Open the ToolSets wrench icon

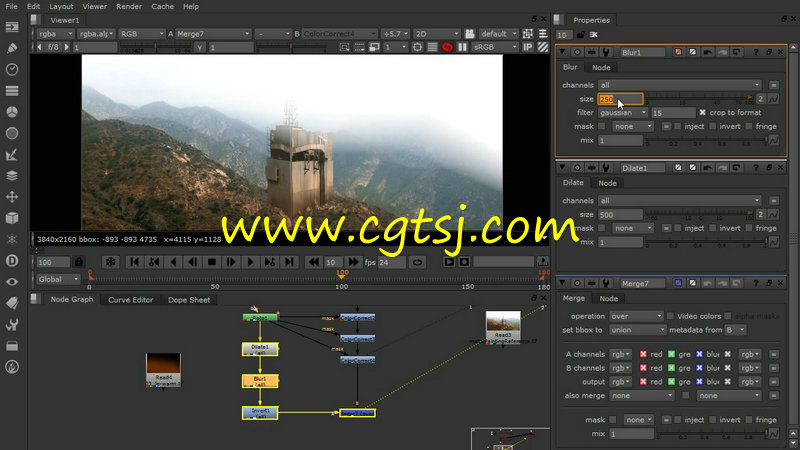(12, 324)
